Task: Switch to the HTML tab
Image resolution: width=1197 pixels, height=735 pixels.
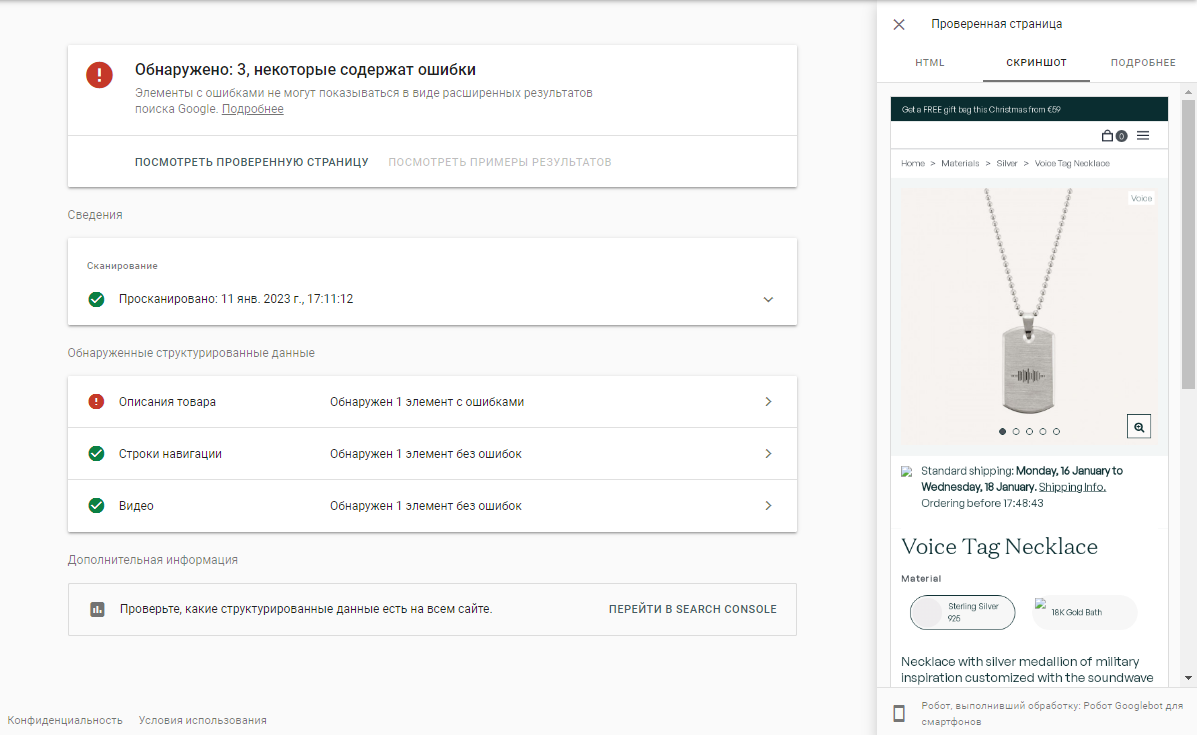Action: 929,63
